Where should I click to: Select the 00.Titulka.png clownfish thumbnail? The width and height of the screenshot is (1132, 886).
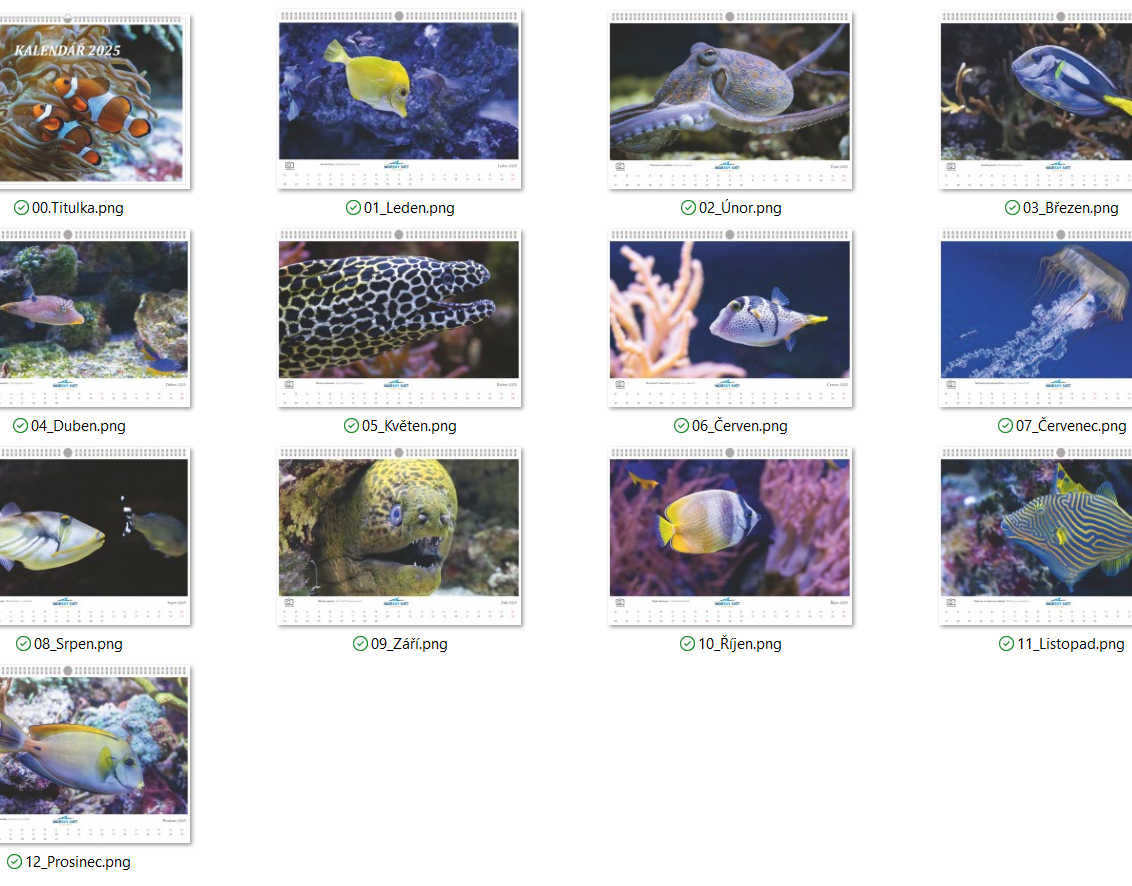coord(94,100)
